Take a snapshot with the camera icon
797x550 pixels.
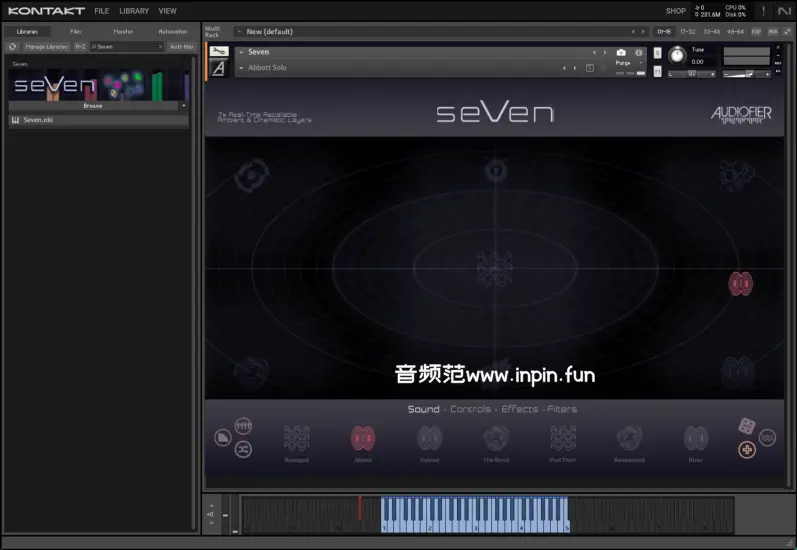[x=621, y=52]
